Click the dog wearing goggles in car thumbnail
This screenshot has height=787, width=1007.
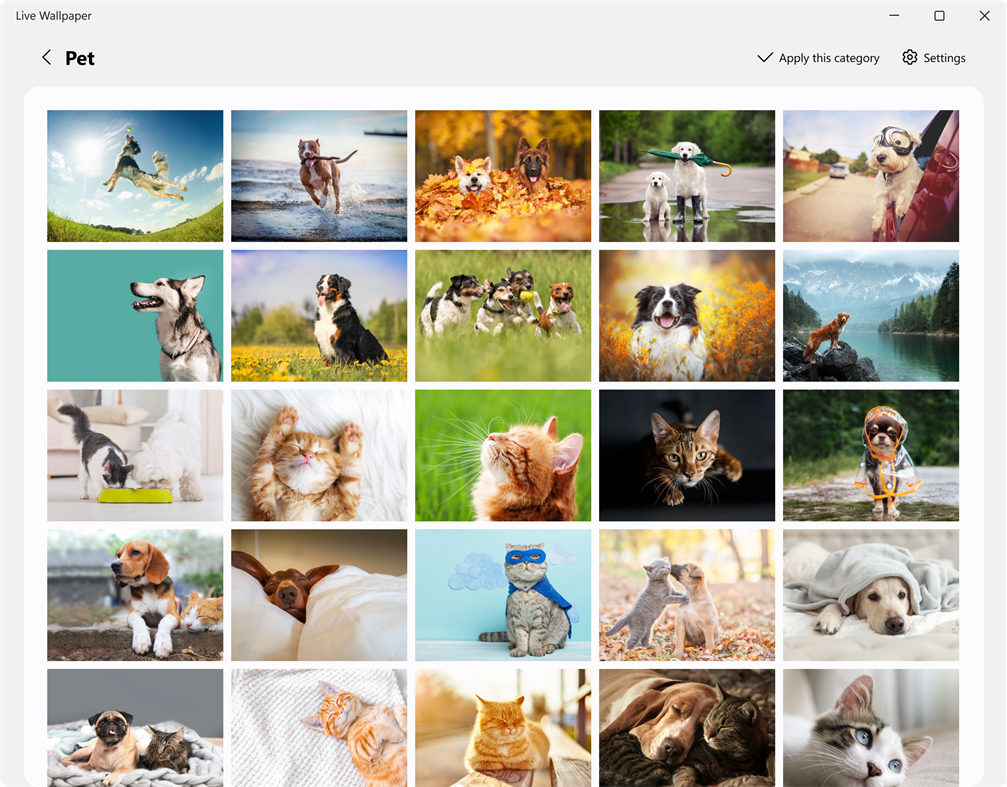tap(870, 176)
